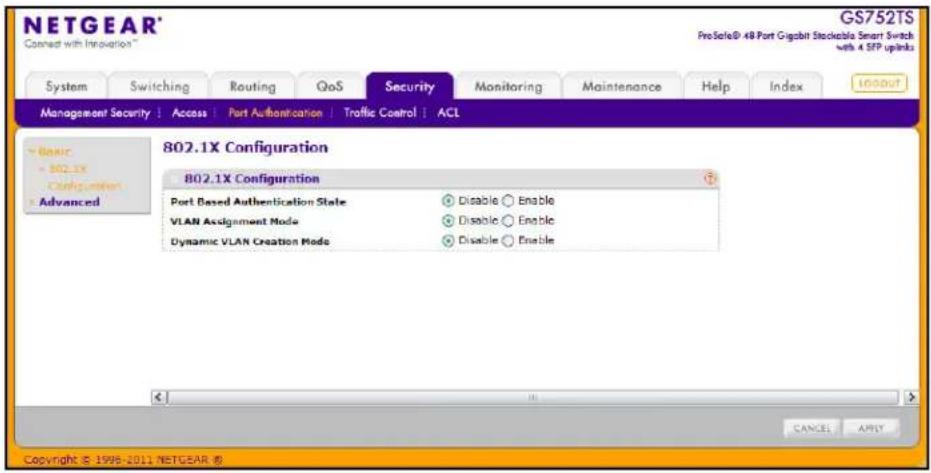Choose Enable for Dynamic VLAN Creation Mode
Image resolution: width=931 pixels, height=473 pixels.
[x=508, y=241]
